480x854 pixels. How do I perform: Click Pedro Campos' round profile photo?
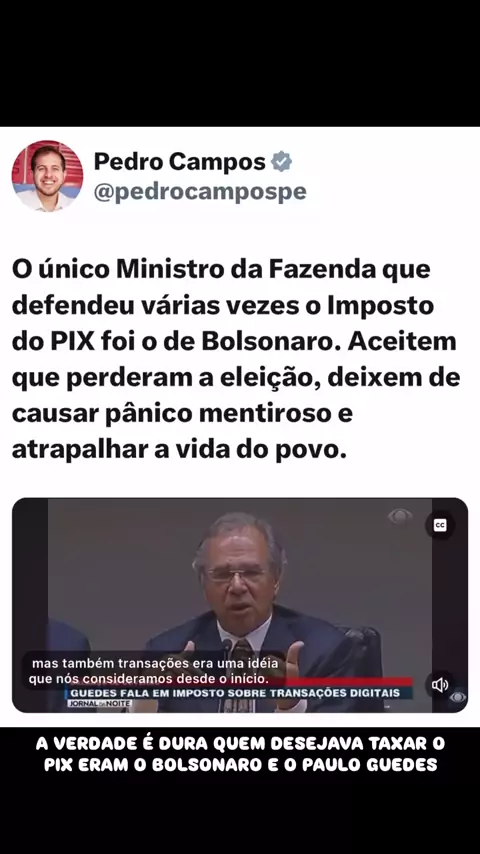click(47, 175)
